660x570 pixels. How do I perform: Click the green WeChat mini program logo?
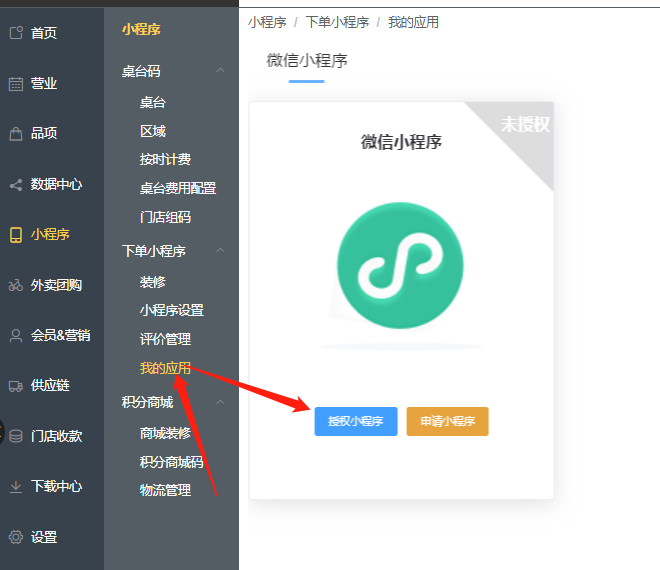point(400,266)
